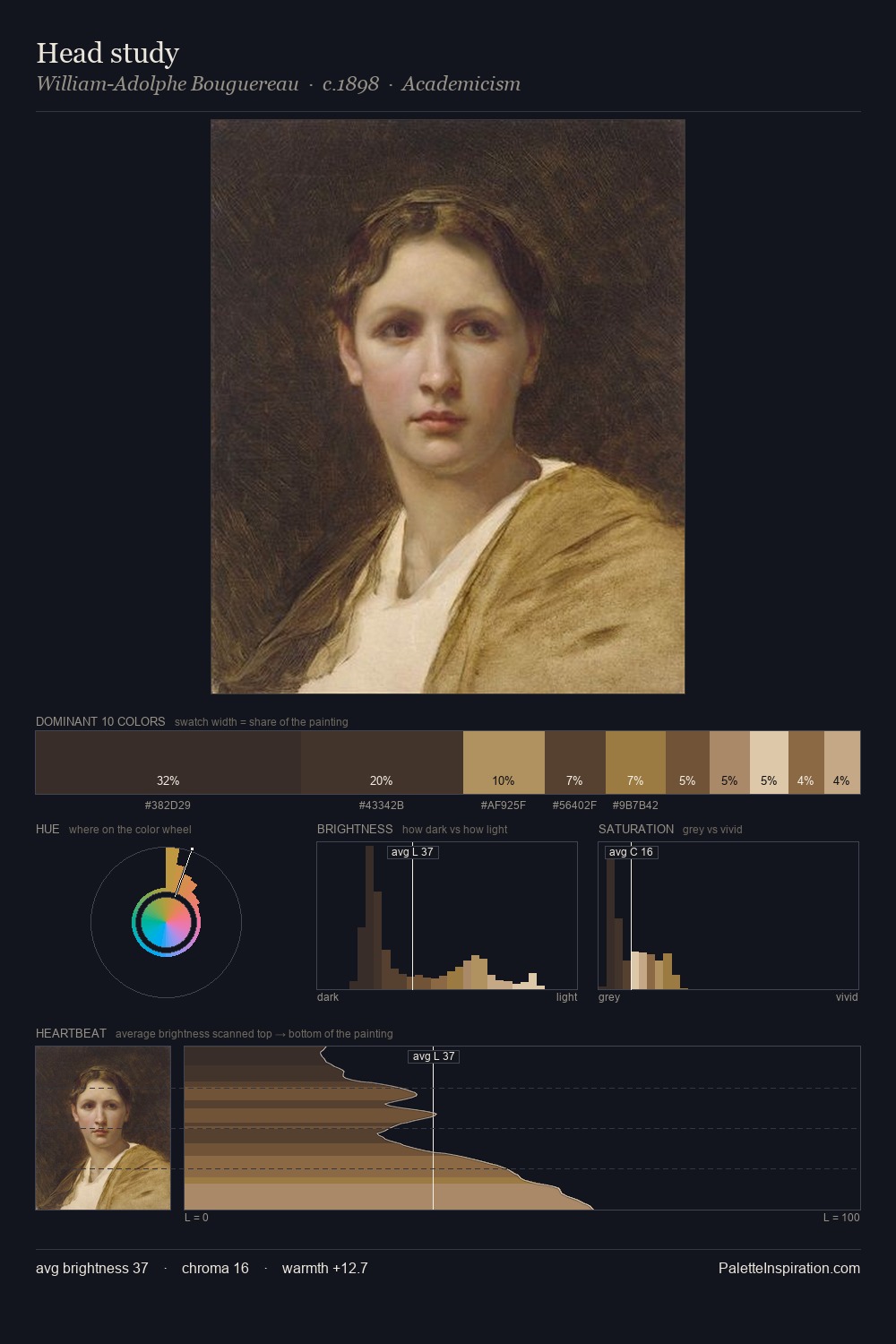Screen dimensions: 896x1344
Task: Select the hex label #56402F
Action: [574, 806]
